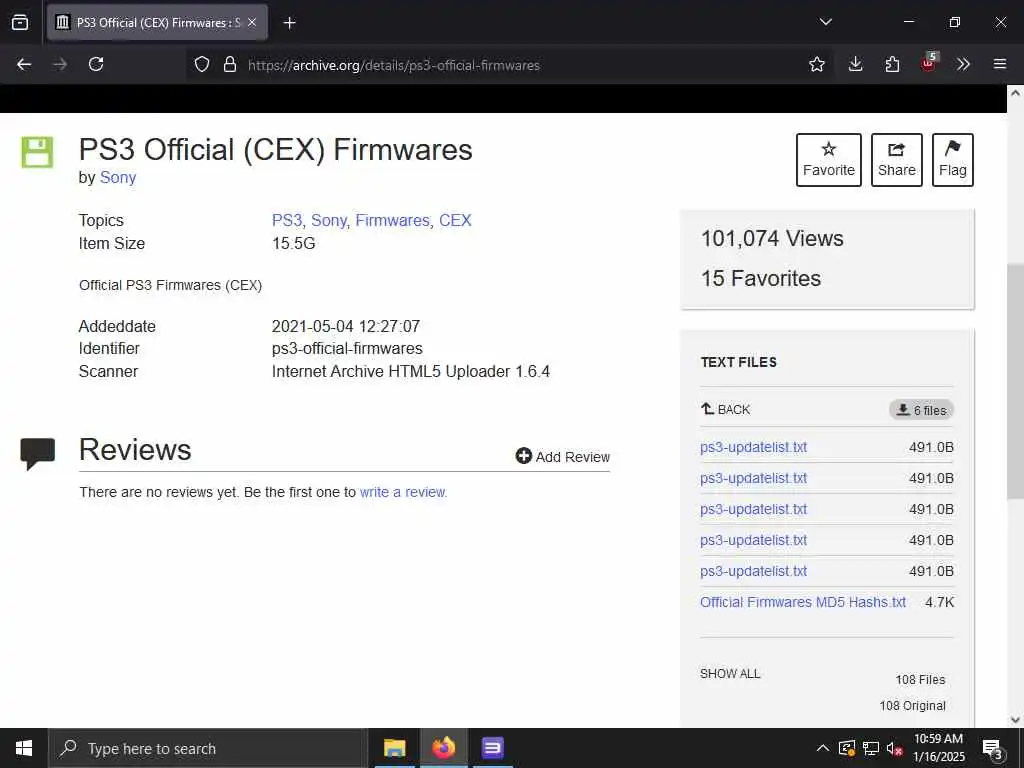Click the muted volume tray icon
This screenshot has width=1024, height=768.
tap(894, 748)
